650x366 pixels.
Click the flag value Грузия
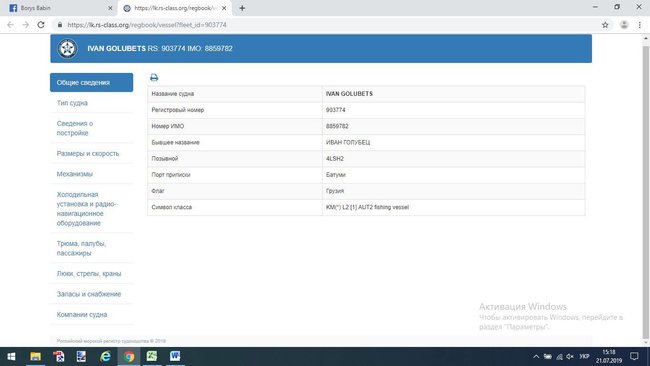coord(335,191)
